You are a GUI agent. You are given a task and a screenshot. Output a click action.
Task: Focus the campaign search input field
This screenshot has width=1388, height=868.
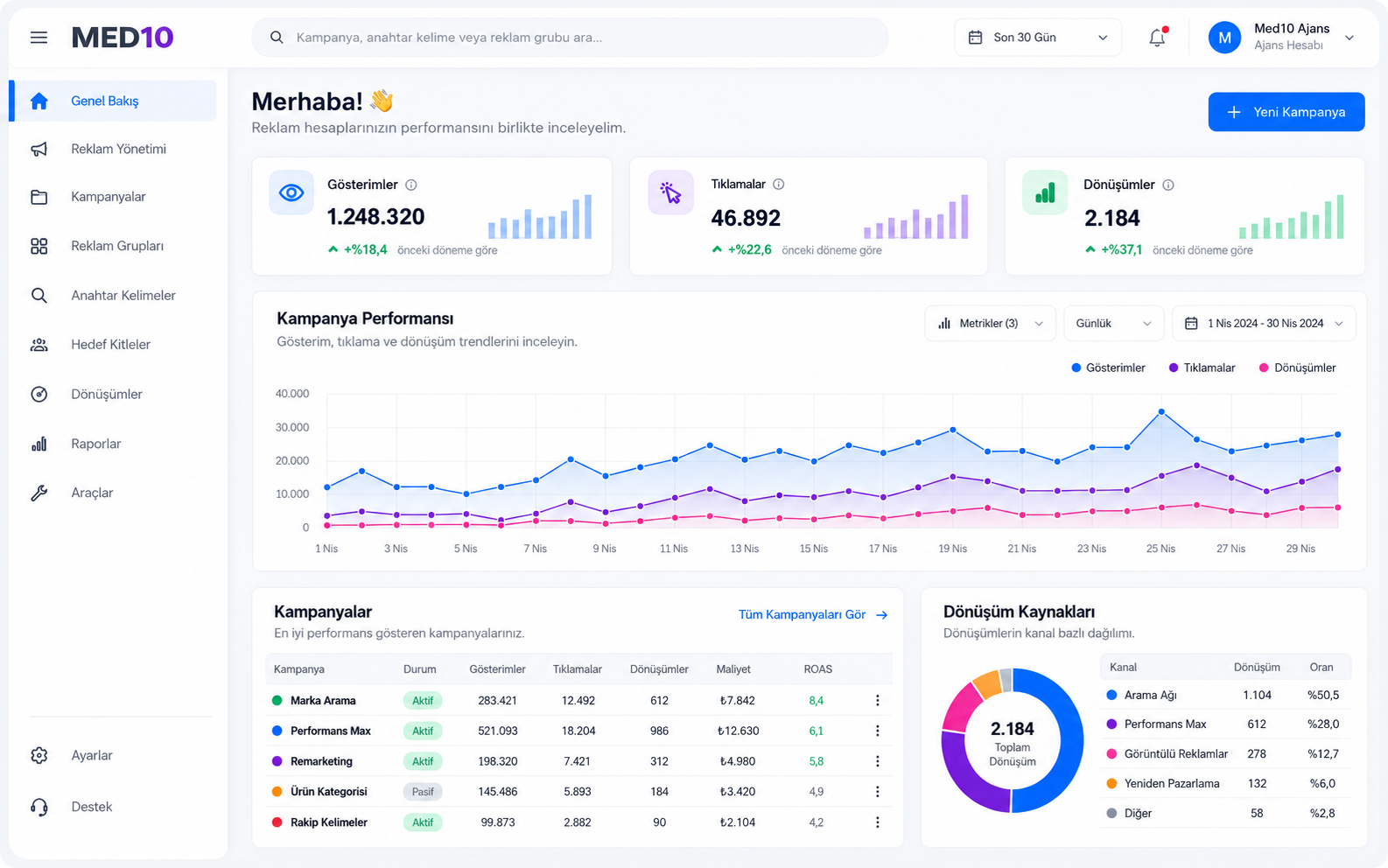click(x=571, y=38)
